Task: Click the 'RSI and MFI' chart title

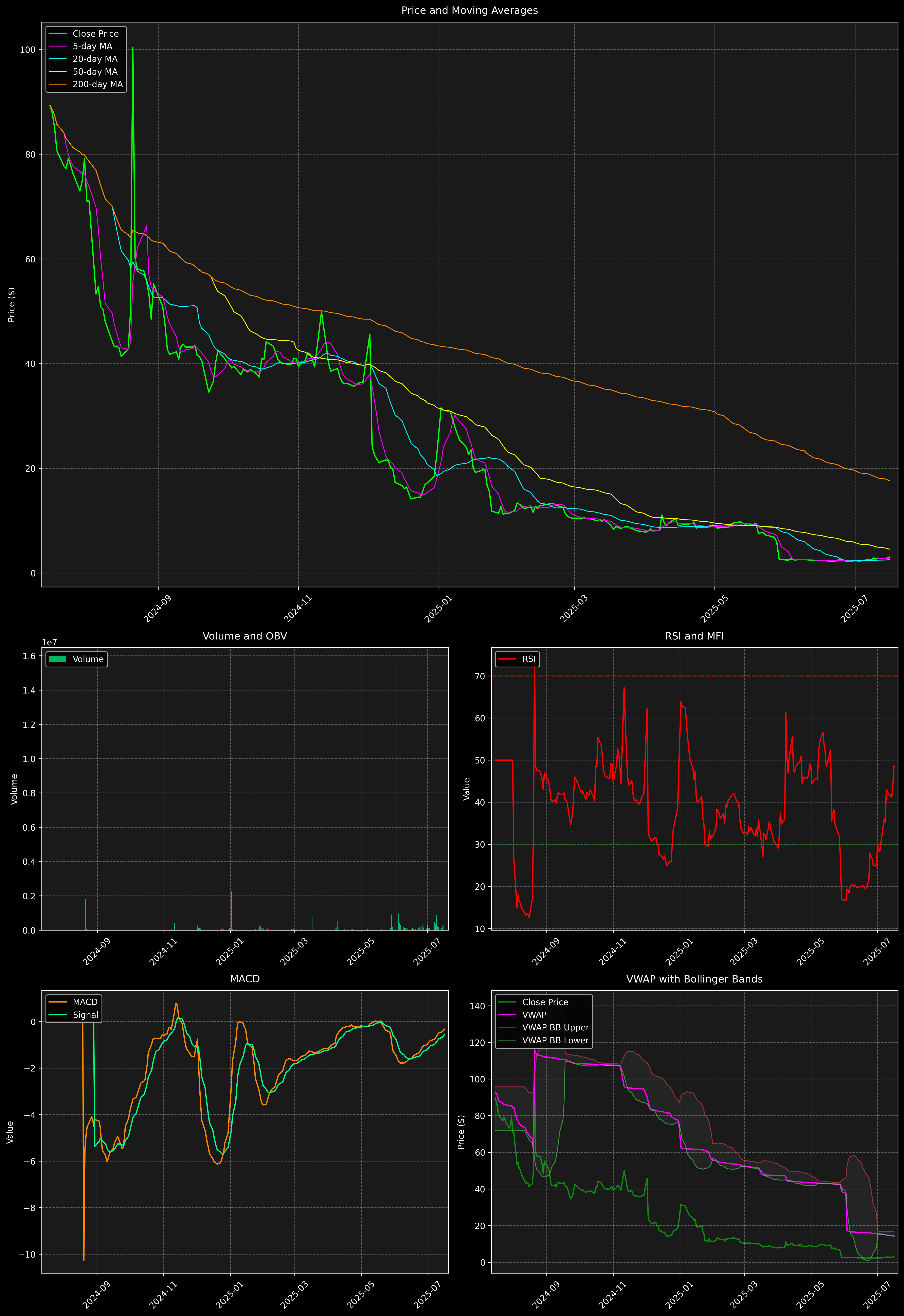Action: (694, 636)
